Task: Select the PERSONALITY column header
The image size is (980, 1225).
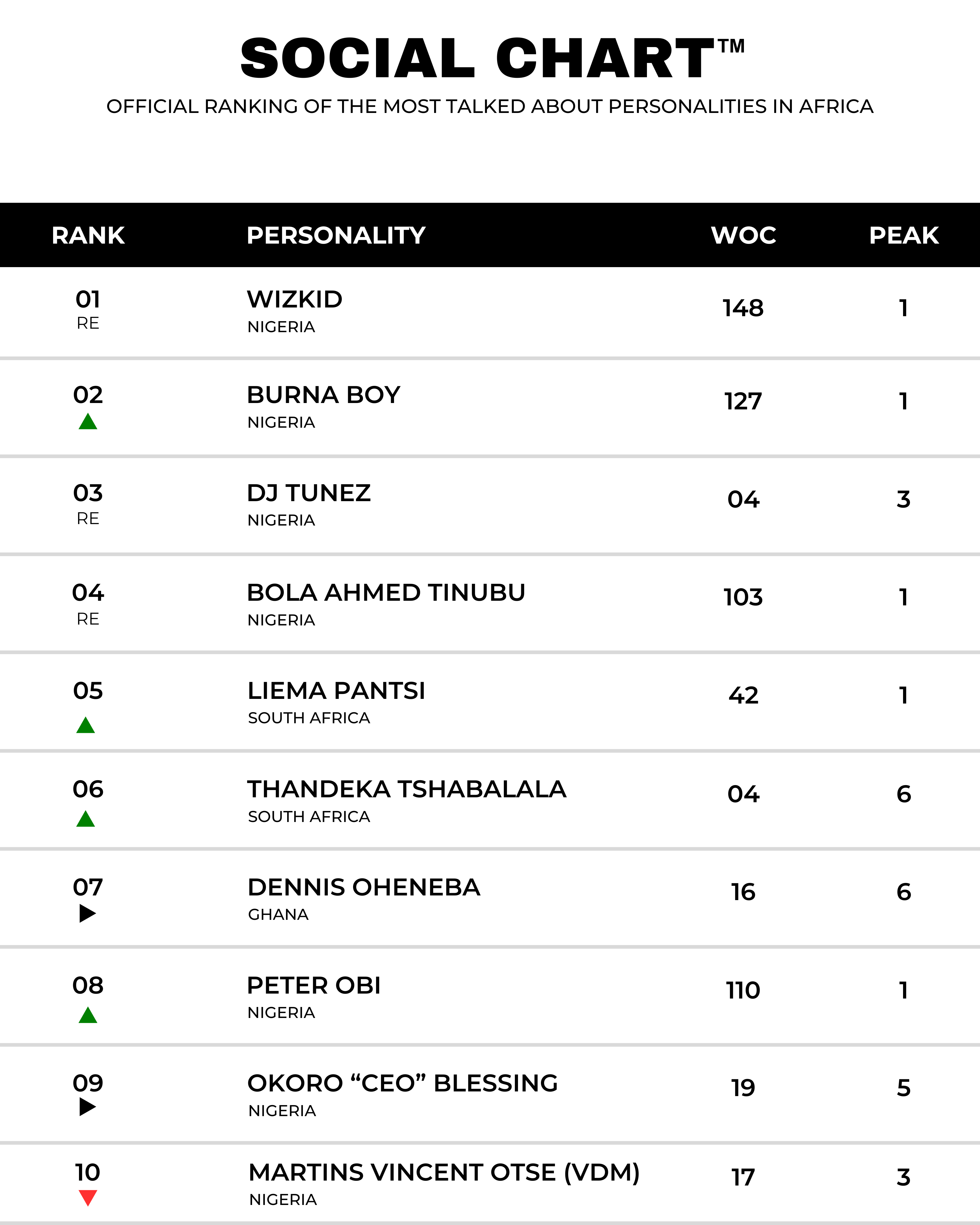Action: point(336,235)
